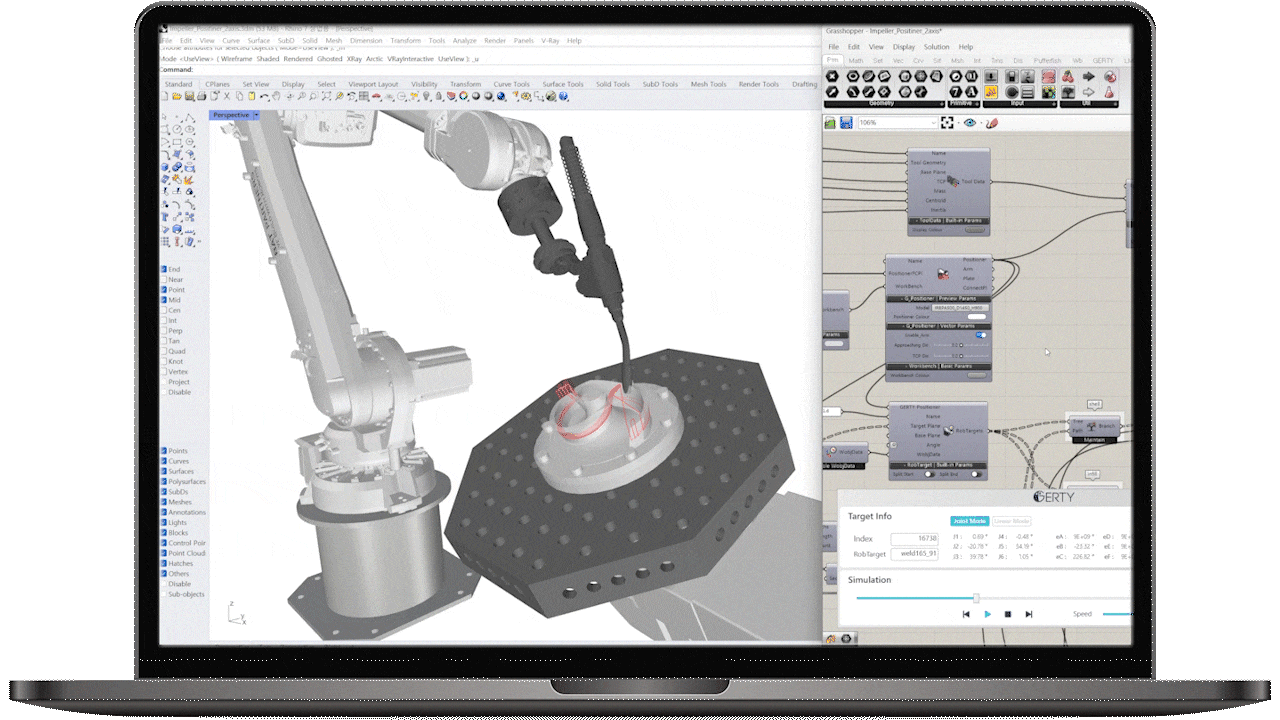Collapse the RobTarget Built-in Params section
The width and height of the screenshot is (1280, 720).
point(938,465)
